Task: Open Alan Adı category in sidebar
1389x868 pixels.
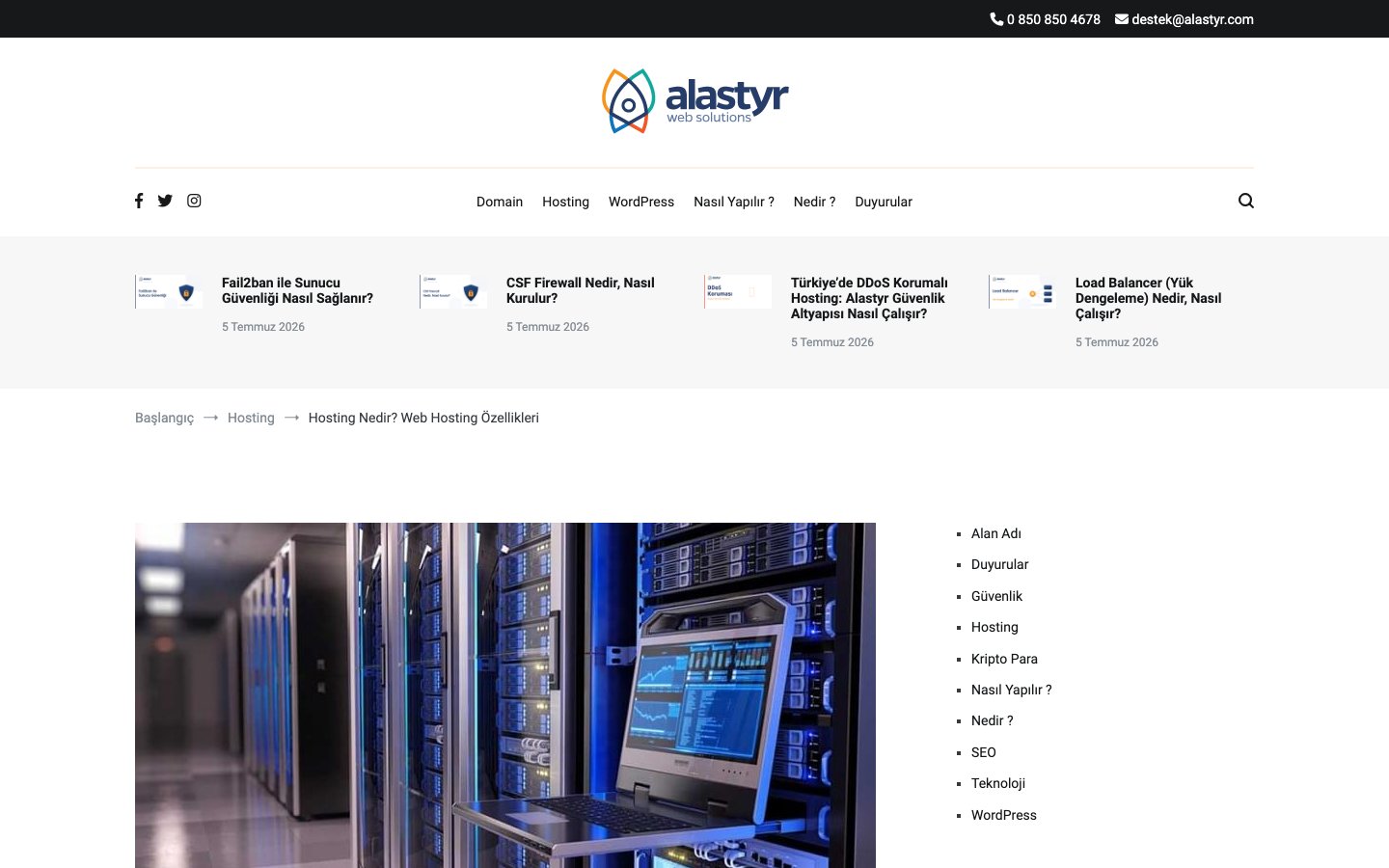Action: (x=996, y=533)
